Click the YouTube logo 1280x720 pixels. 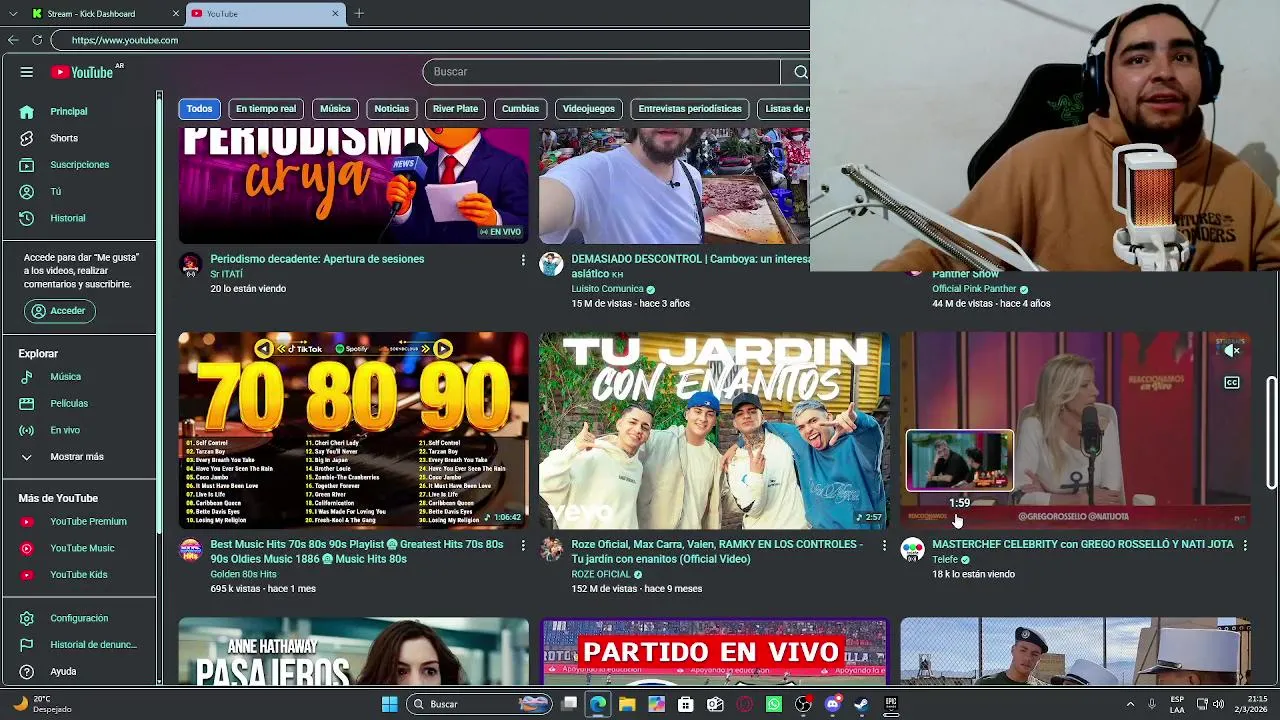[x=82, y=72]
